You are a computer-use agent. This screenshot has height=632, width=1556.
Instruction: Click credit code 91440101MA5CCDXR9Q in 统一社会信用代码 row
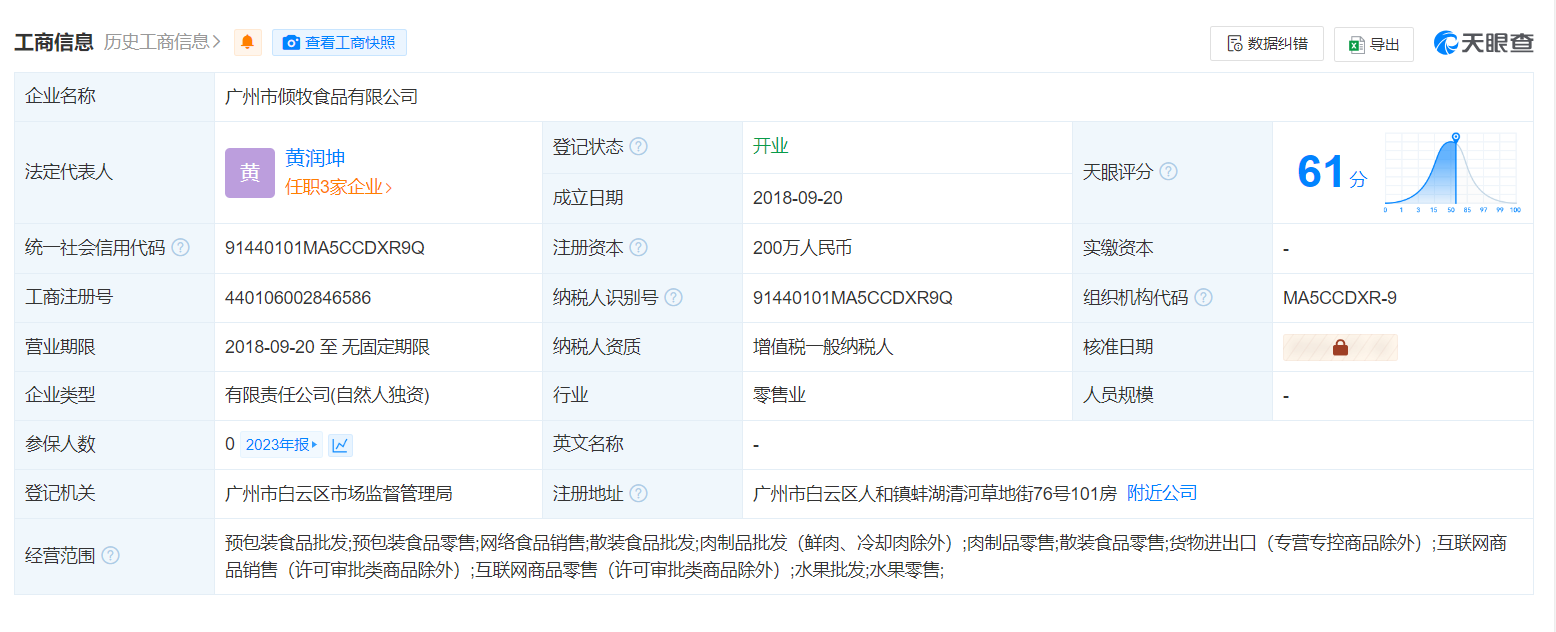click(325, 248)
